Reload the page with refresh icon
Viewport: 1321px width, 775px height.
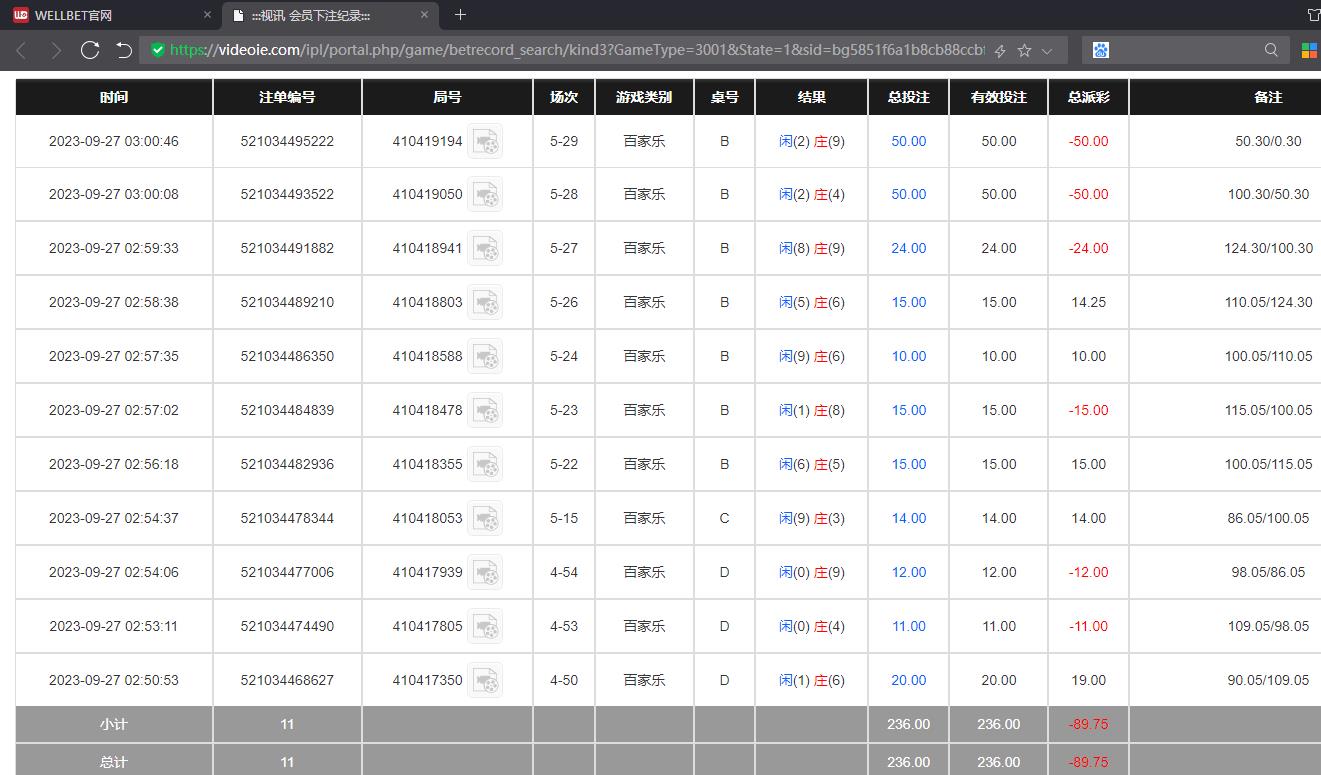[x=90, y=50]
